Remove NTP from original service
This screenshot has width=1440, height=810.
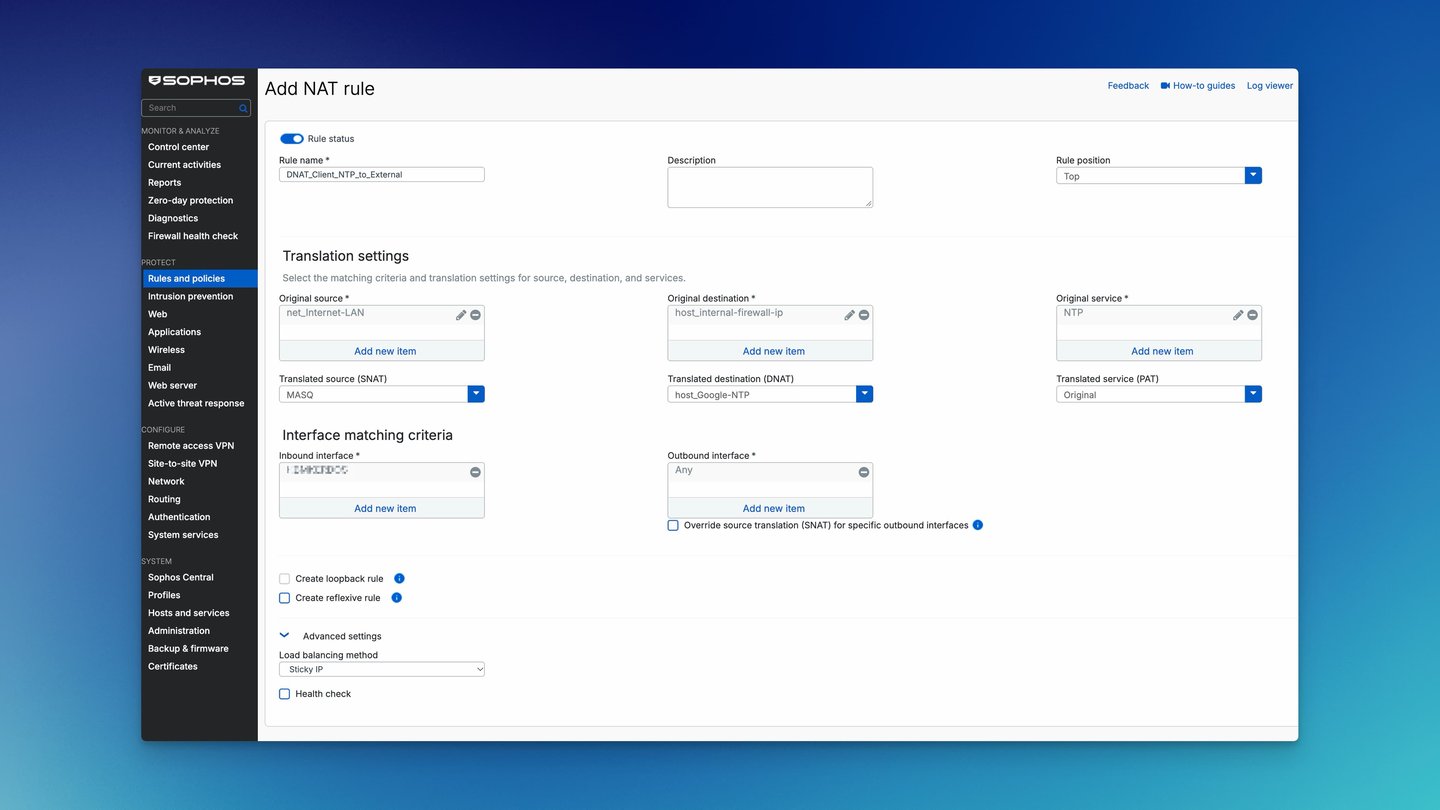coord(1252,315)
